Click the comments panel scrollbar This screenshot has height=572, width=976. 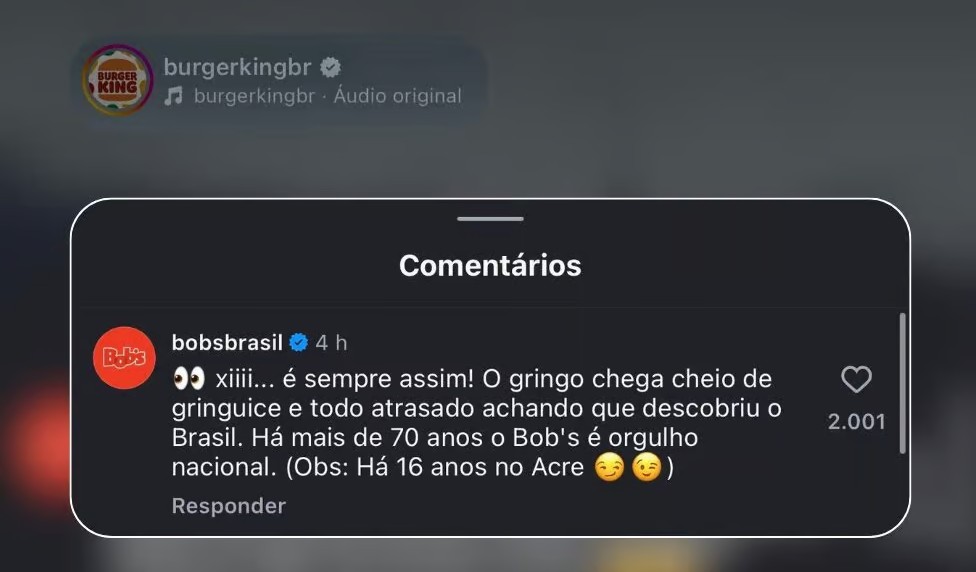(903, 383)
